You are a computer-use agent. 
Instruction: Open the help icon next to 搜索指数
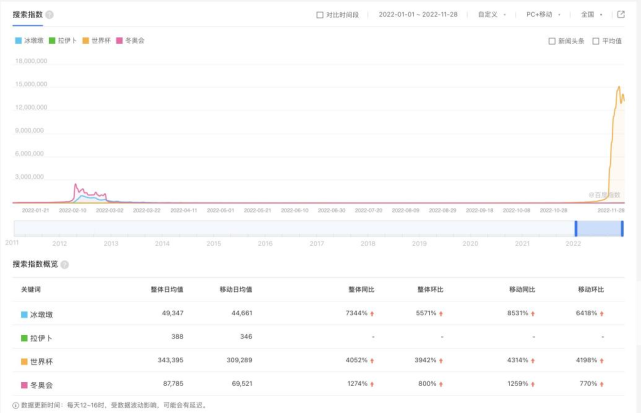(x=49, y=15)
